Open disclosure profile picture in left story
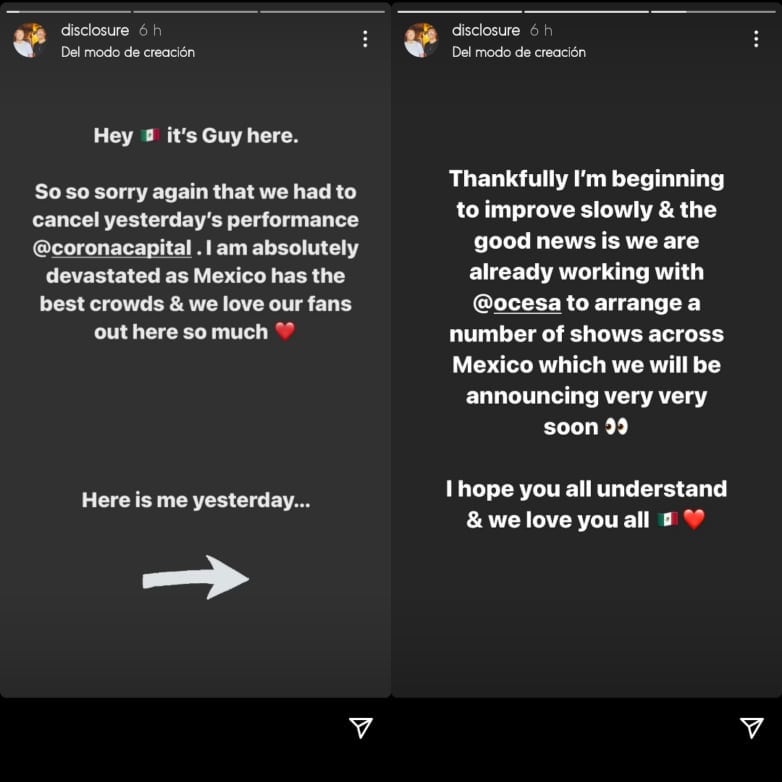 pyautogui.click(x=29, y=40)
